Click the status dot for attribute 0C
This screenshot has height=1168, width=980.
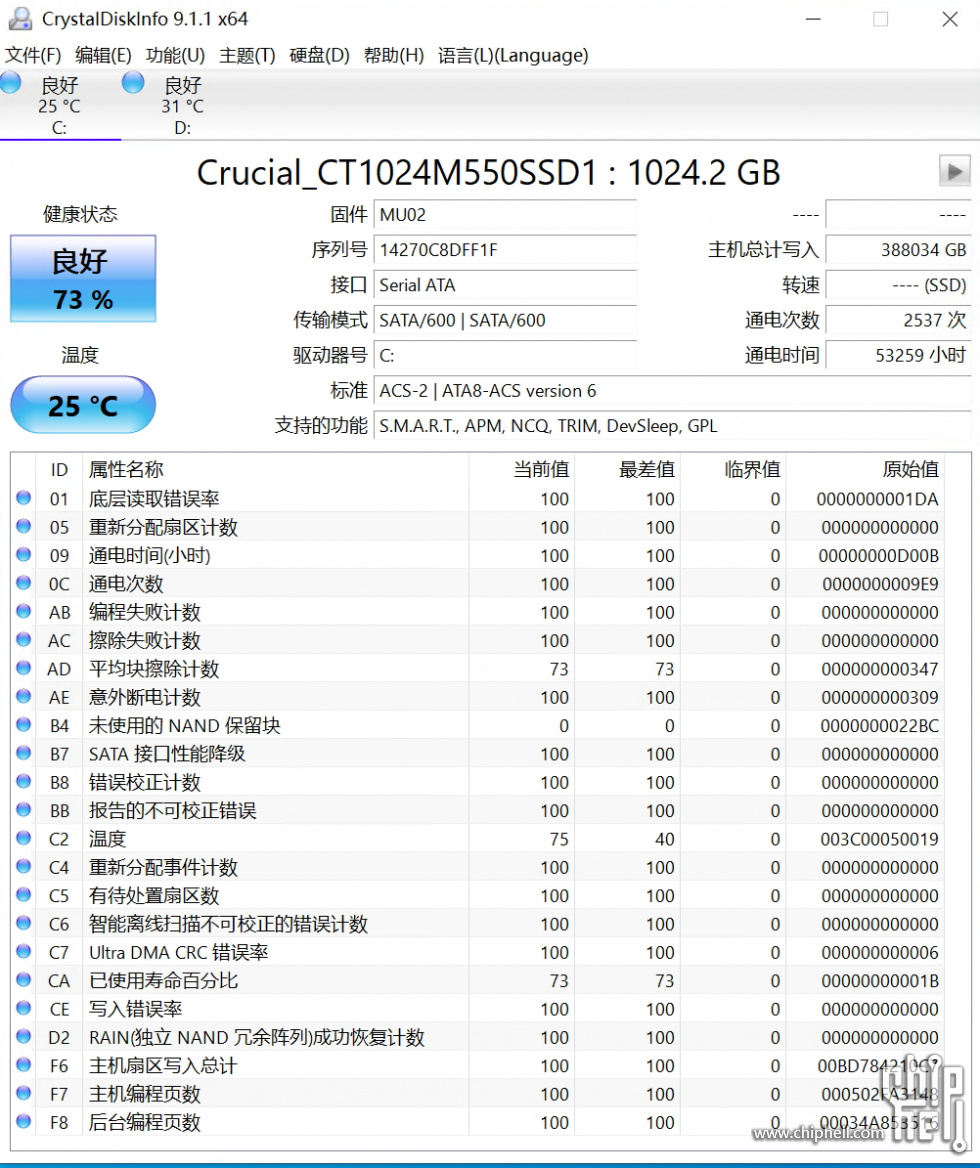click(24, 583)
